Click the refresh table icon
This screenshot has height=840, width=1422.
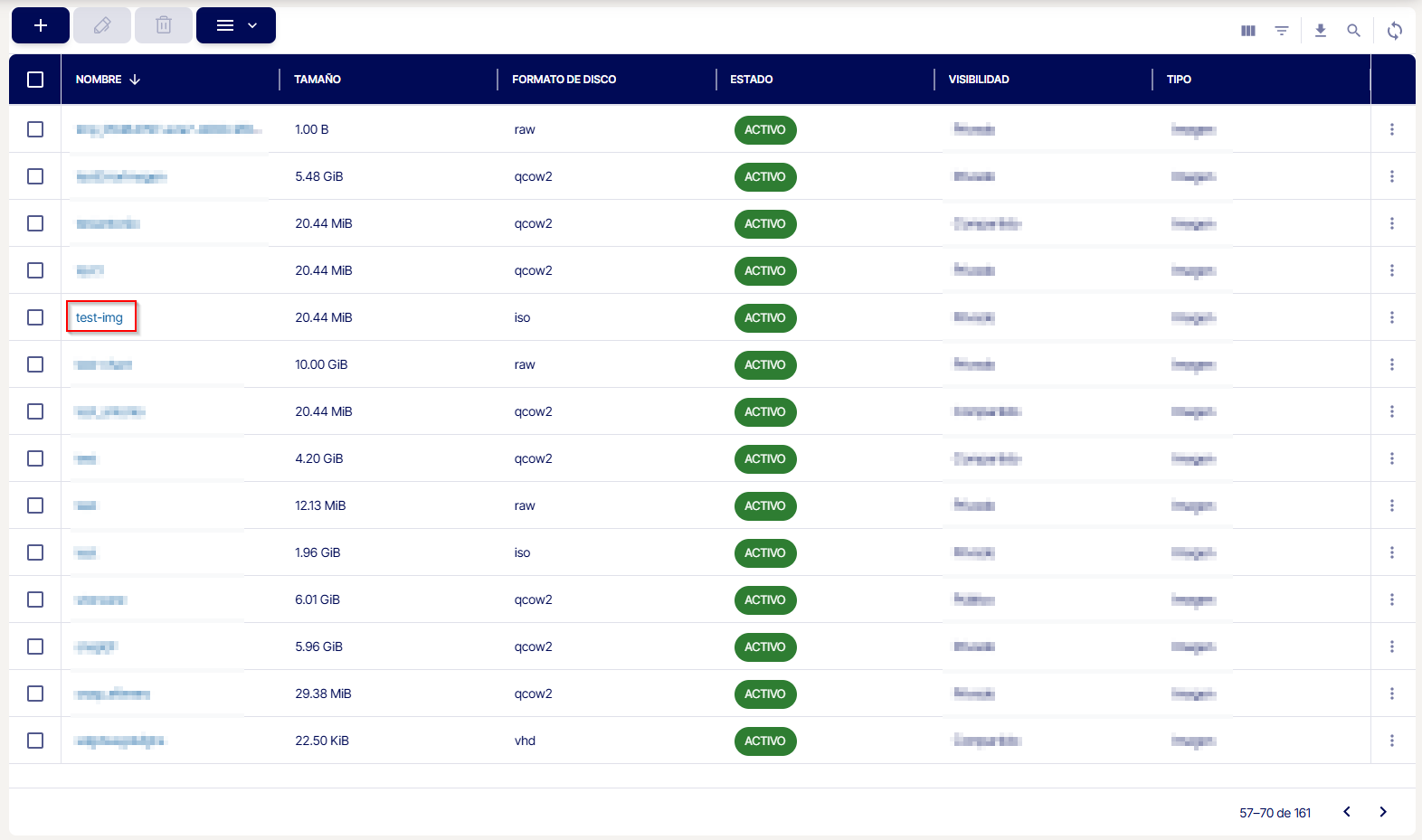coord(1395,31)
